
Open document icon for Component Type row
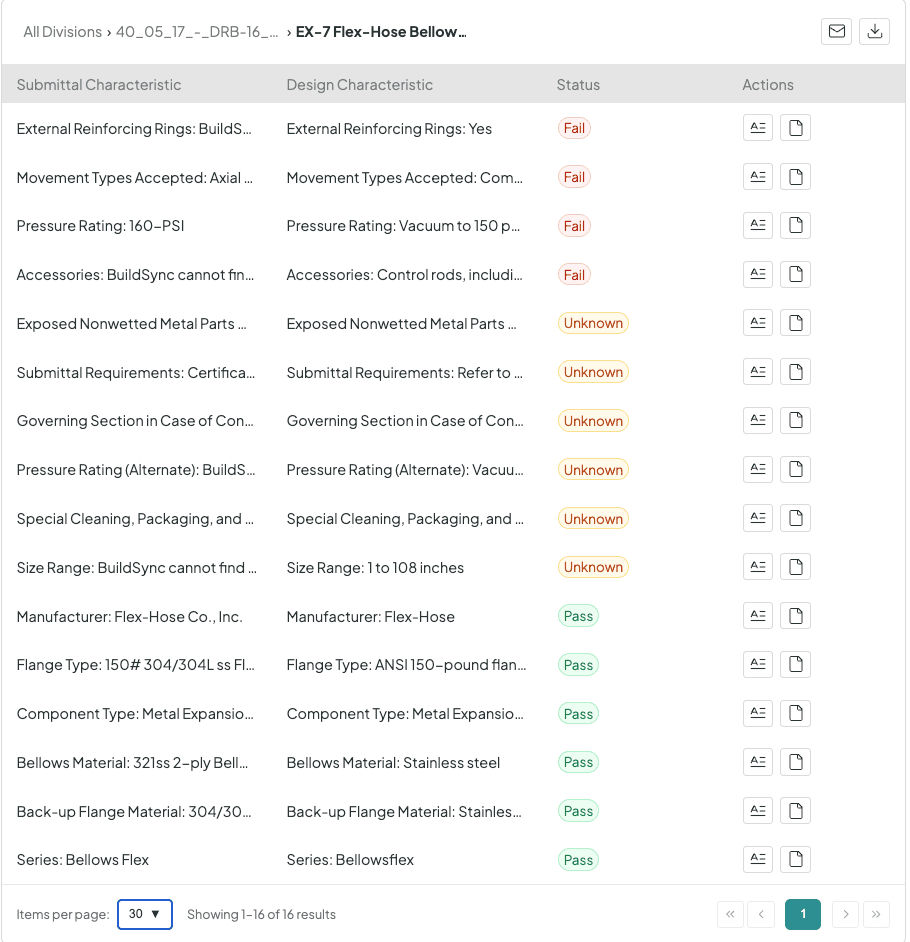pyautogui.click(x=795, y=714)
